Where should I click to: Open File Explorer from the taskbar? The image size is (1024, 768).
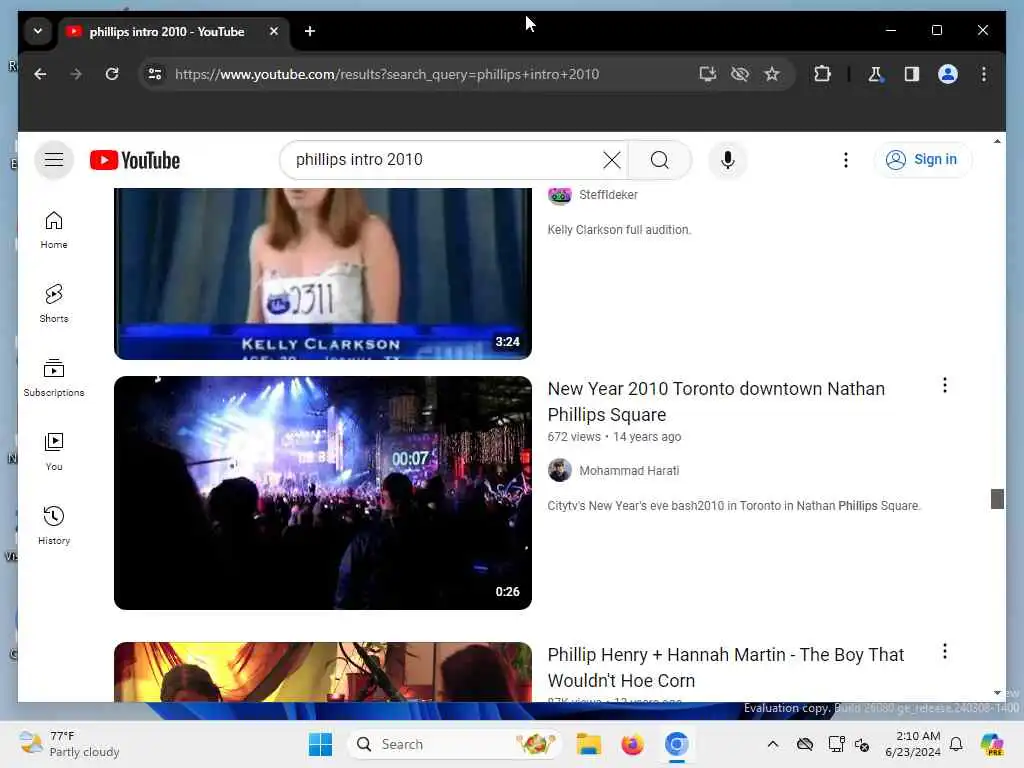point(588,744)
